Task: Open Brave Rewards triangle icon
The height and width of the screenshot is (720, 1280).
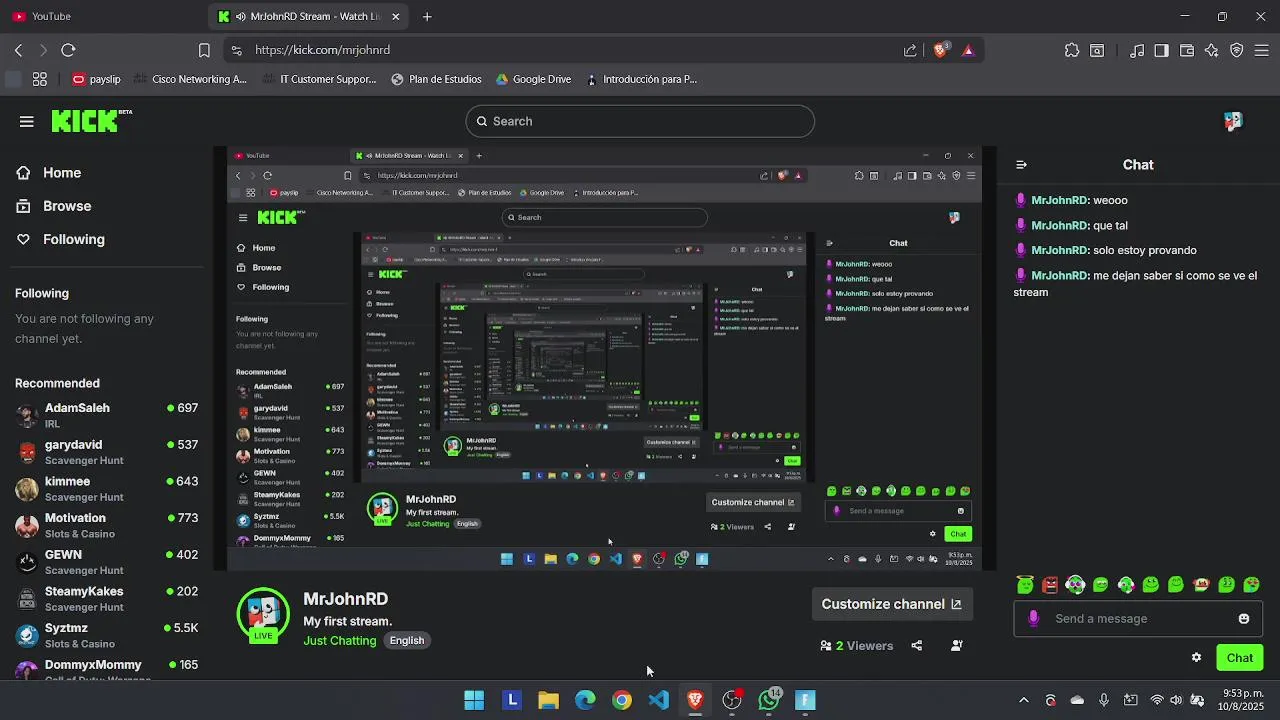Action: click(x=968, y=50)
